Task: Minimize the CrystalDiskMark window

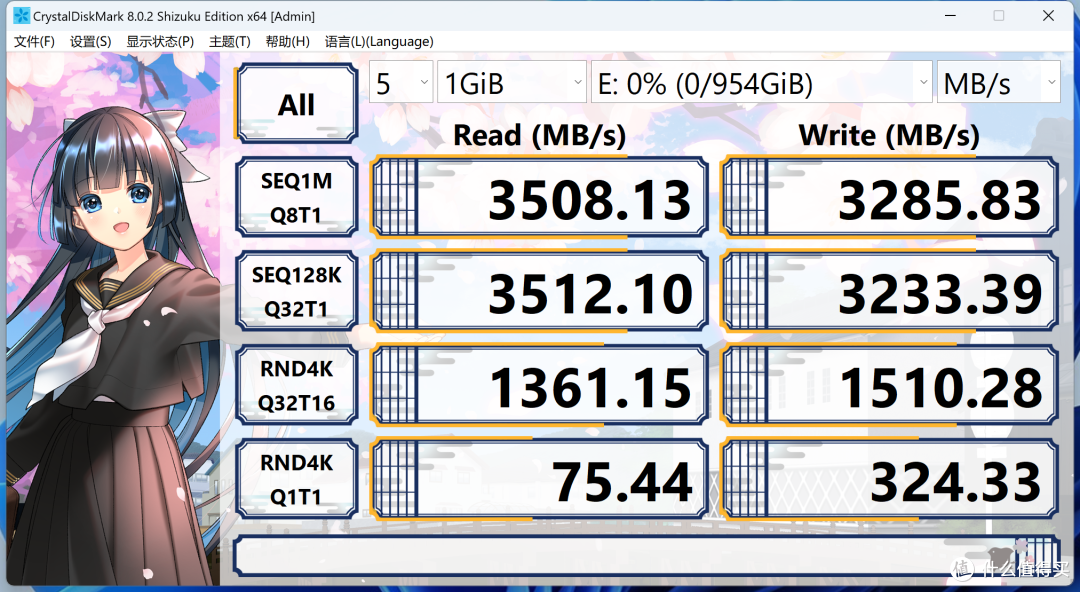Action: (951, 15)
